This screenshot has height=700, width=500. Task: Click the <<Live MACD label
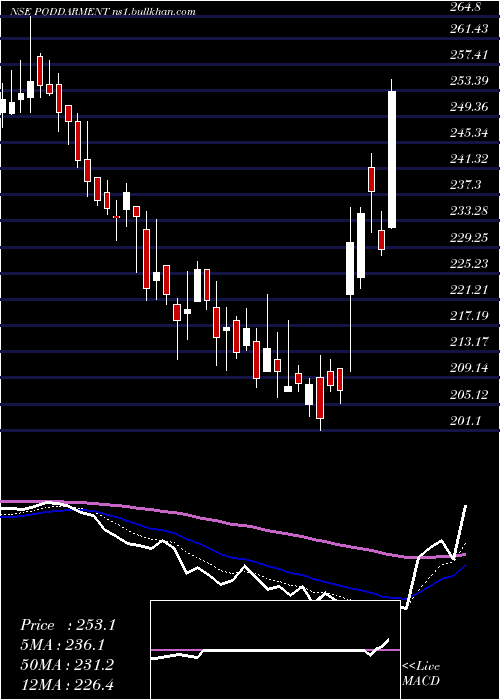pyautogui.click(x=421, y=673)
